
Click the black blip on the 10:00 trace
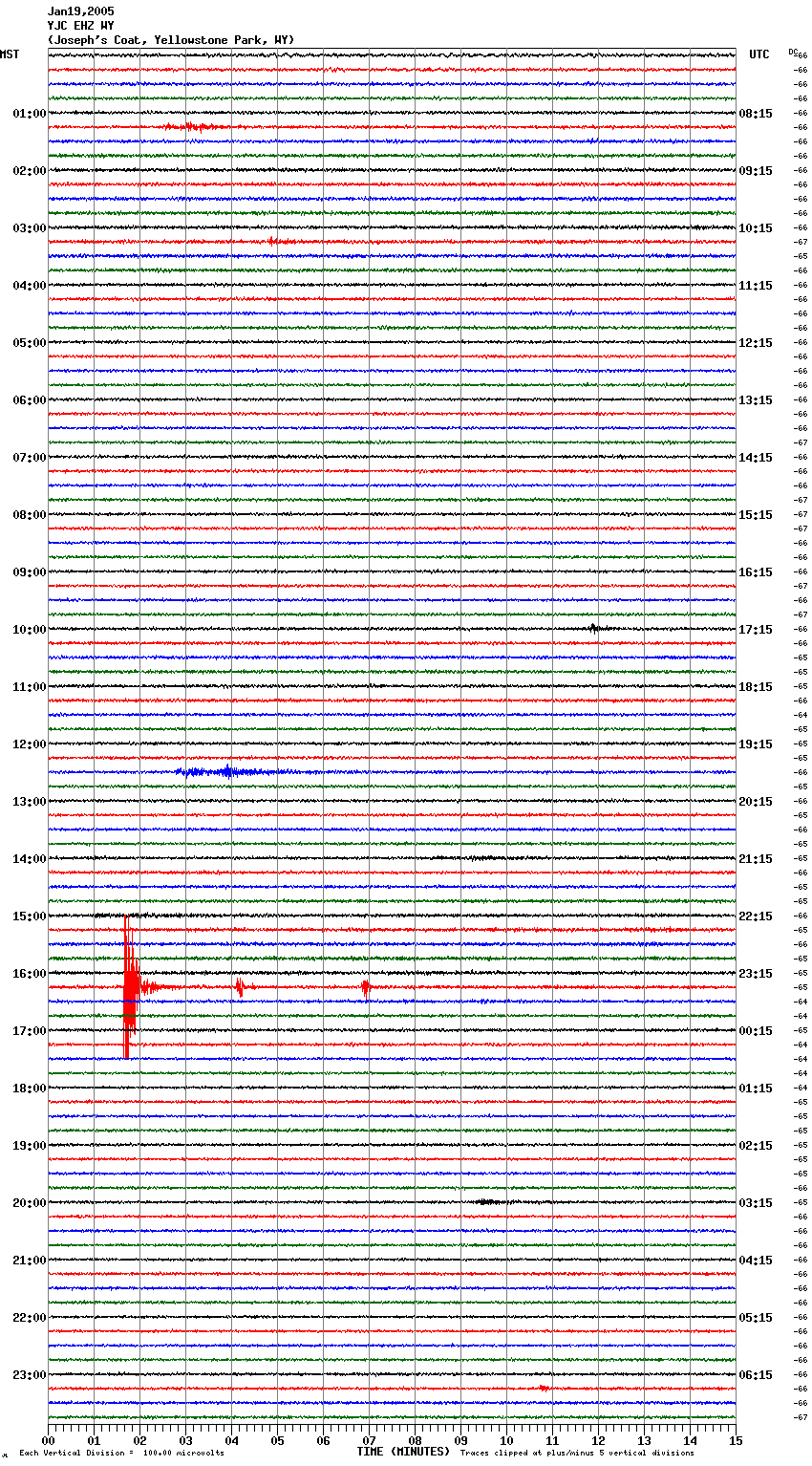click(594, 629)
